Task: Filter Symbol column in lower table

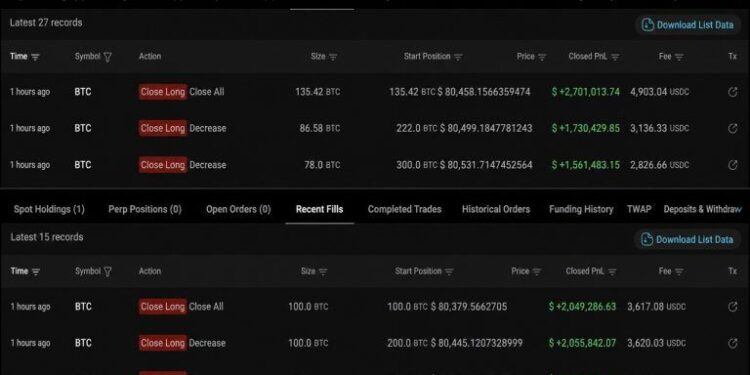Action: [x=108, y=272]
